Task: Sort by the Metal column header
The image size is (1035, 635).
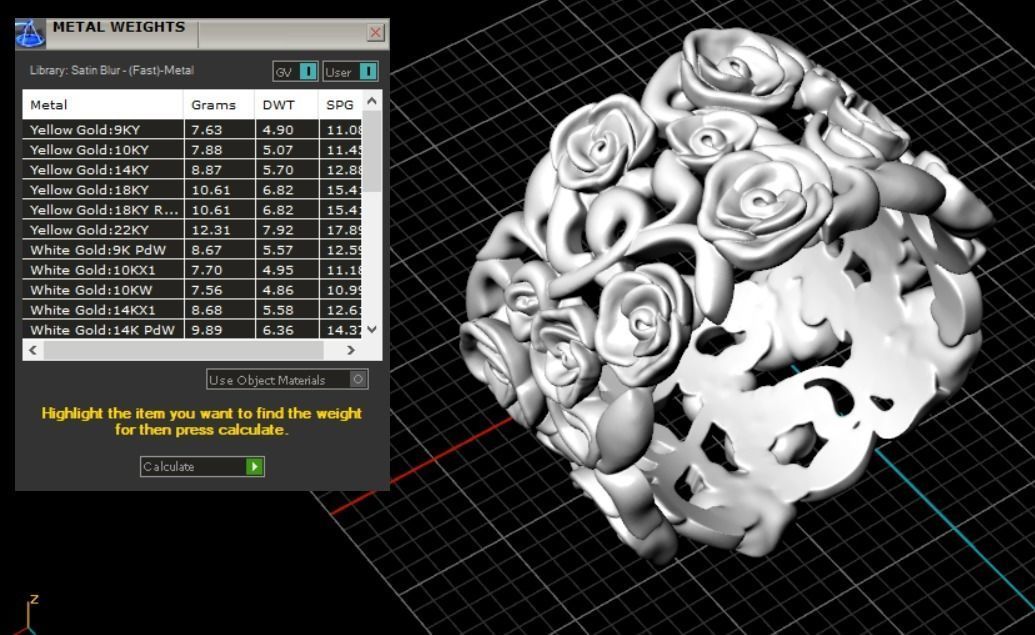Action: point(103,105)
